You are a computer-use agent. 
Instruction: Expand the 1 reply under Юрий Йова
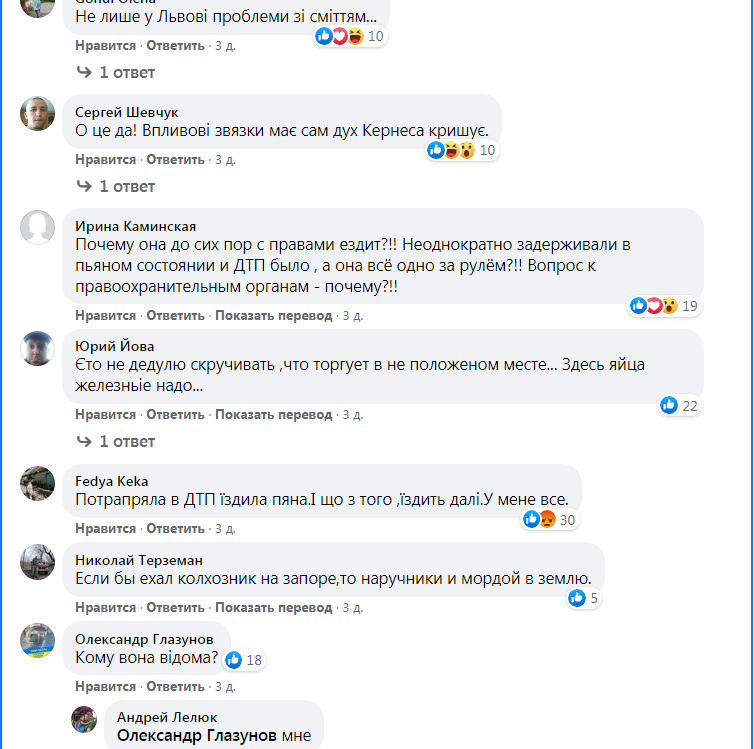tap(117, 441)
